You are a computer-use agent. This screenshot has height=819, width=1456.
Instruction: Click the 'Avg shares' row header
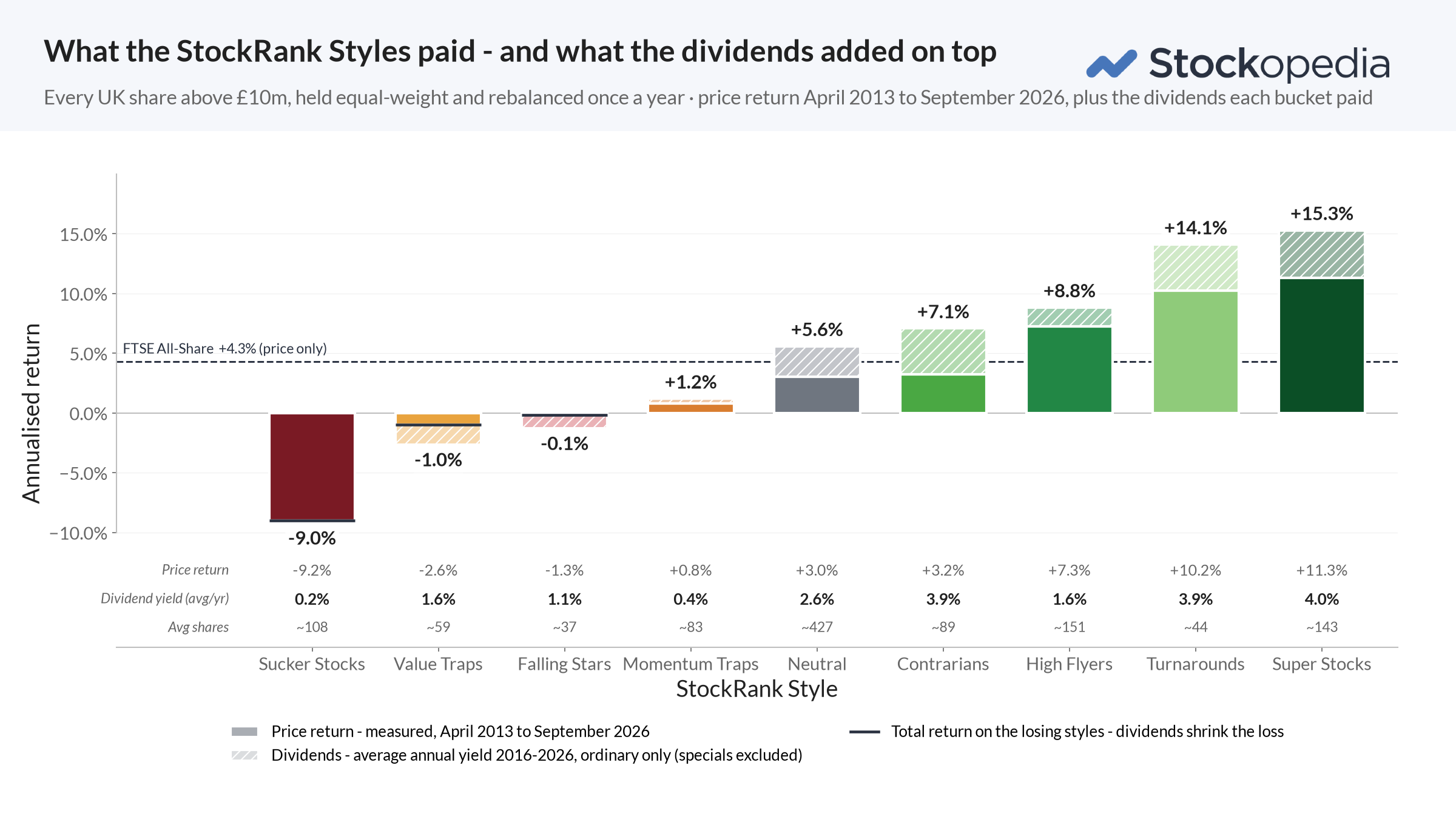pos(198,627)
